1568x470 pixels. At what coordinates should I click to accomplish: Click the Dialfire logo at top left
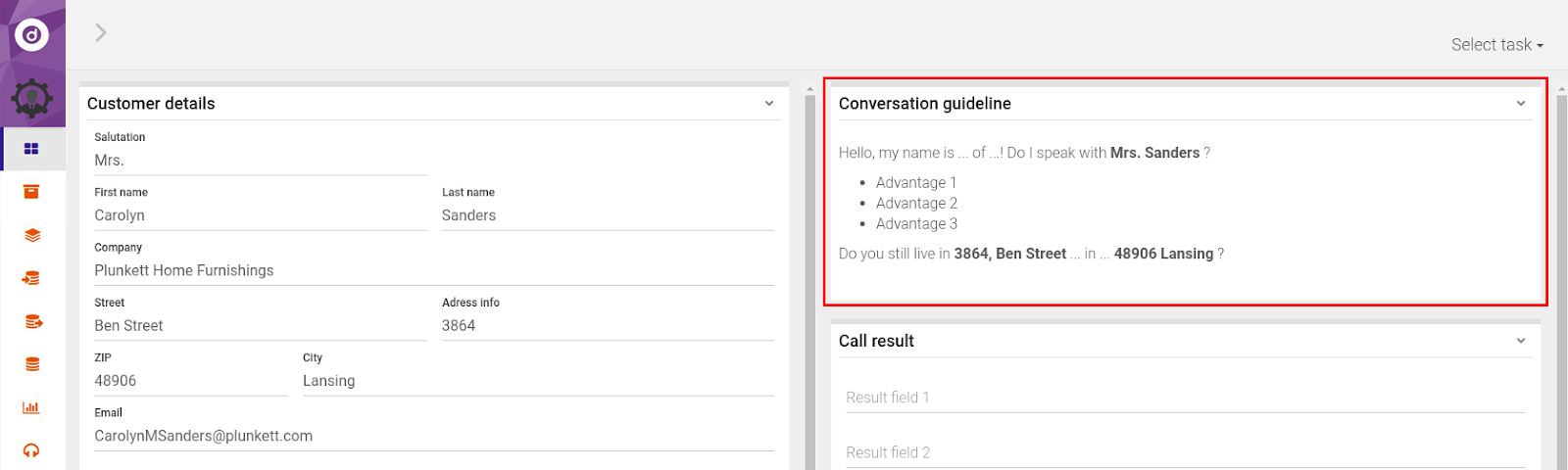(31, 36)
